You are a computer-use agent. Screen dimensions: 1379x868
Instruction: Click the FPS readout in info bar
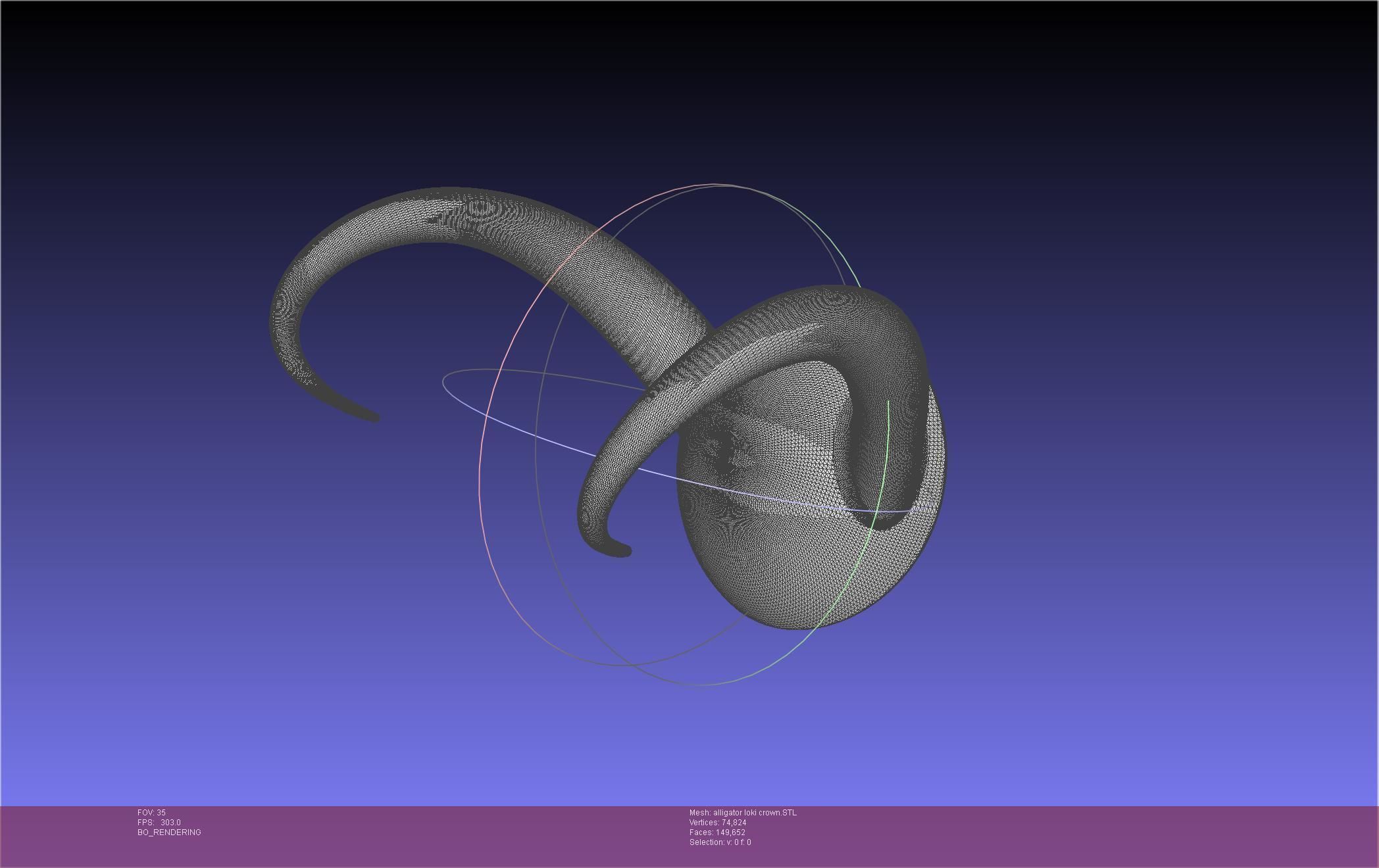click(x=159, y=823)
